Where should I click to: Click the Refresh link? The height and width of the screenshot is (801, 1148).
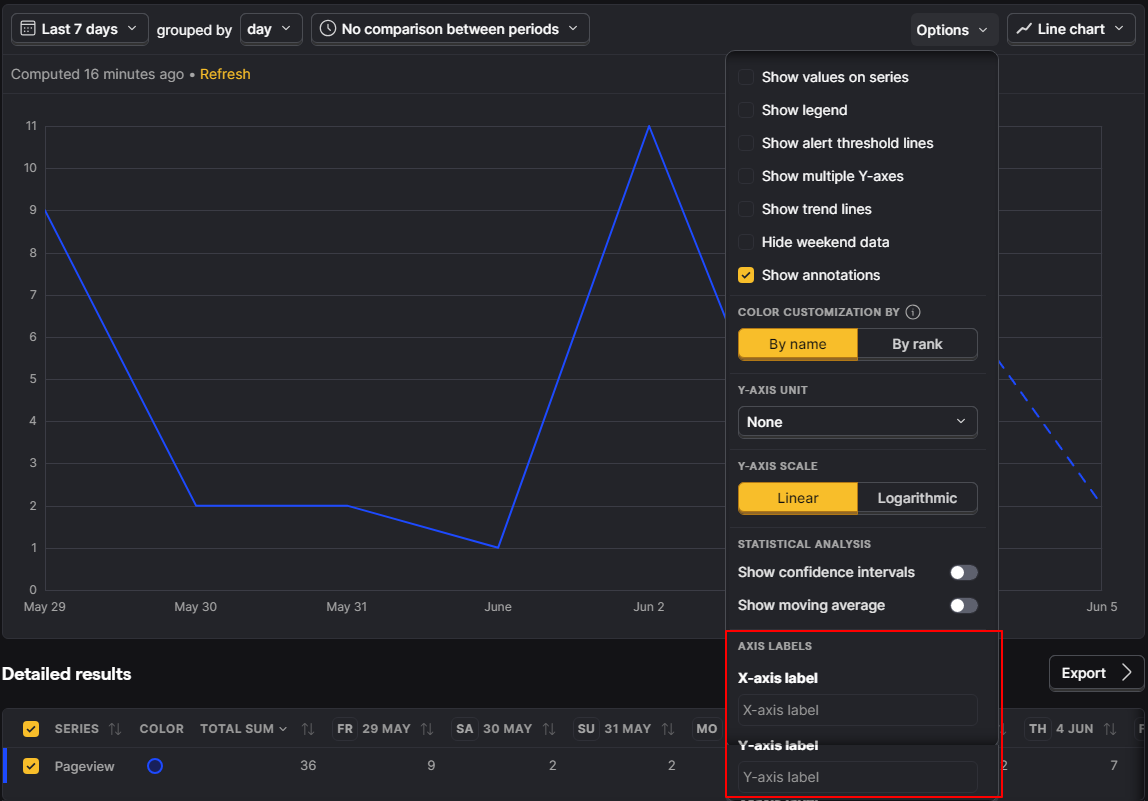tap(225, 74)
